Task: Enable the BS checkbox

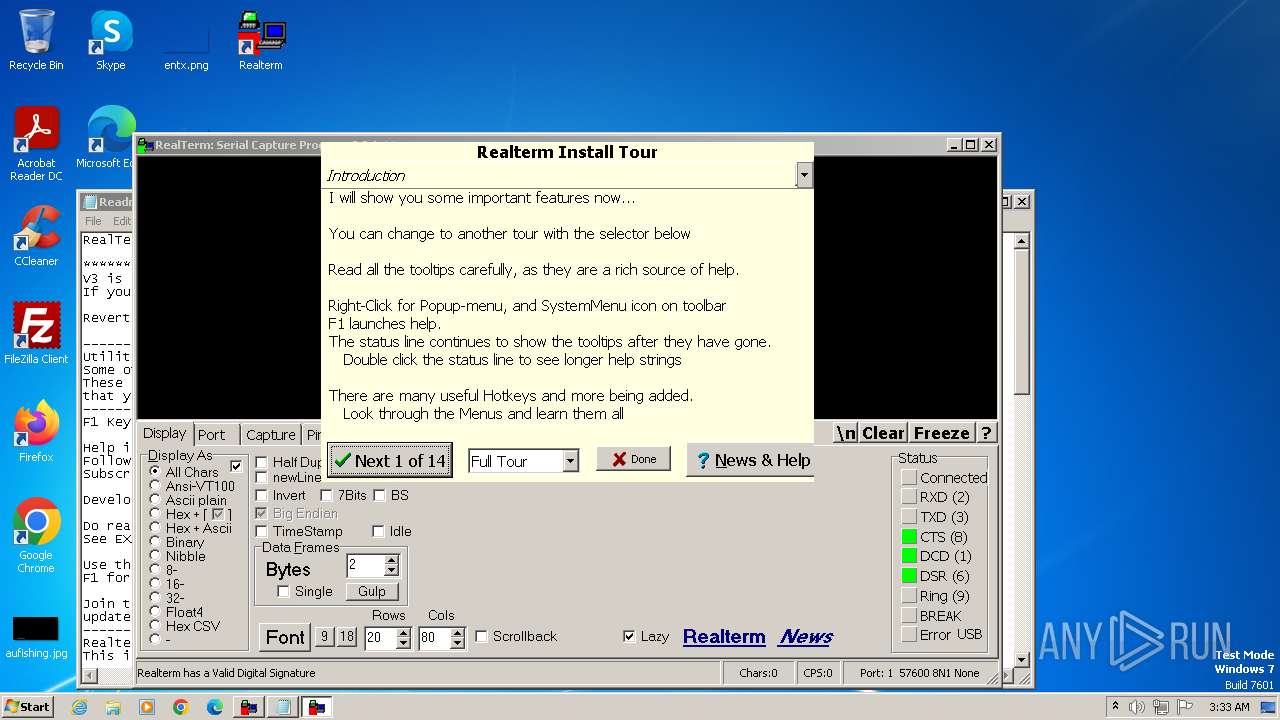Action: pos(379,495)
